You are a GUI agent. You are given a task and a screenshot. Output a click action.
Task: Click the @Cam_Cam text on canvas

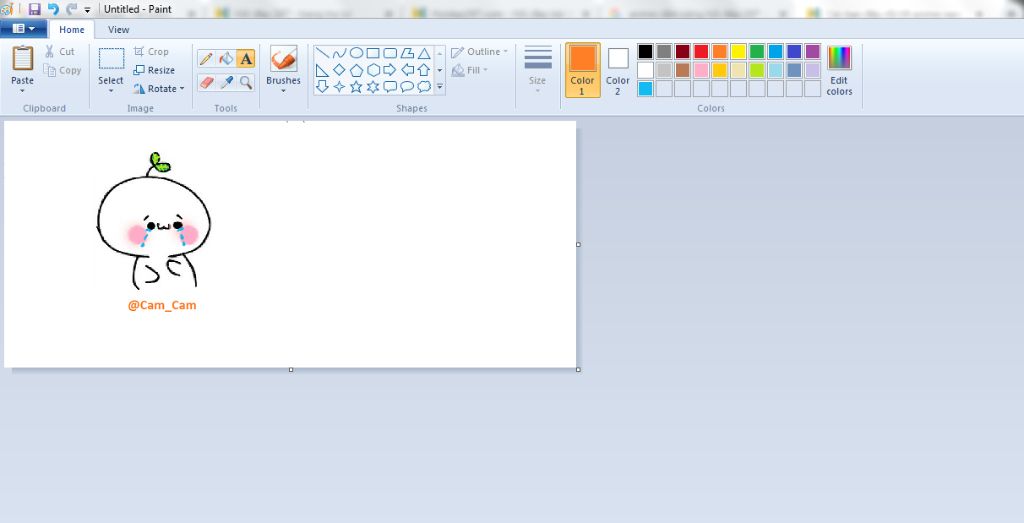tap(162, 305)
